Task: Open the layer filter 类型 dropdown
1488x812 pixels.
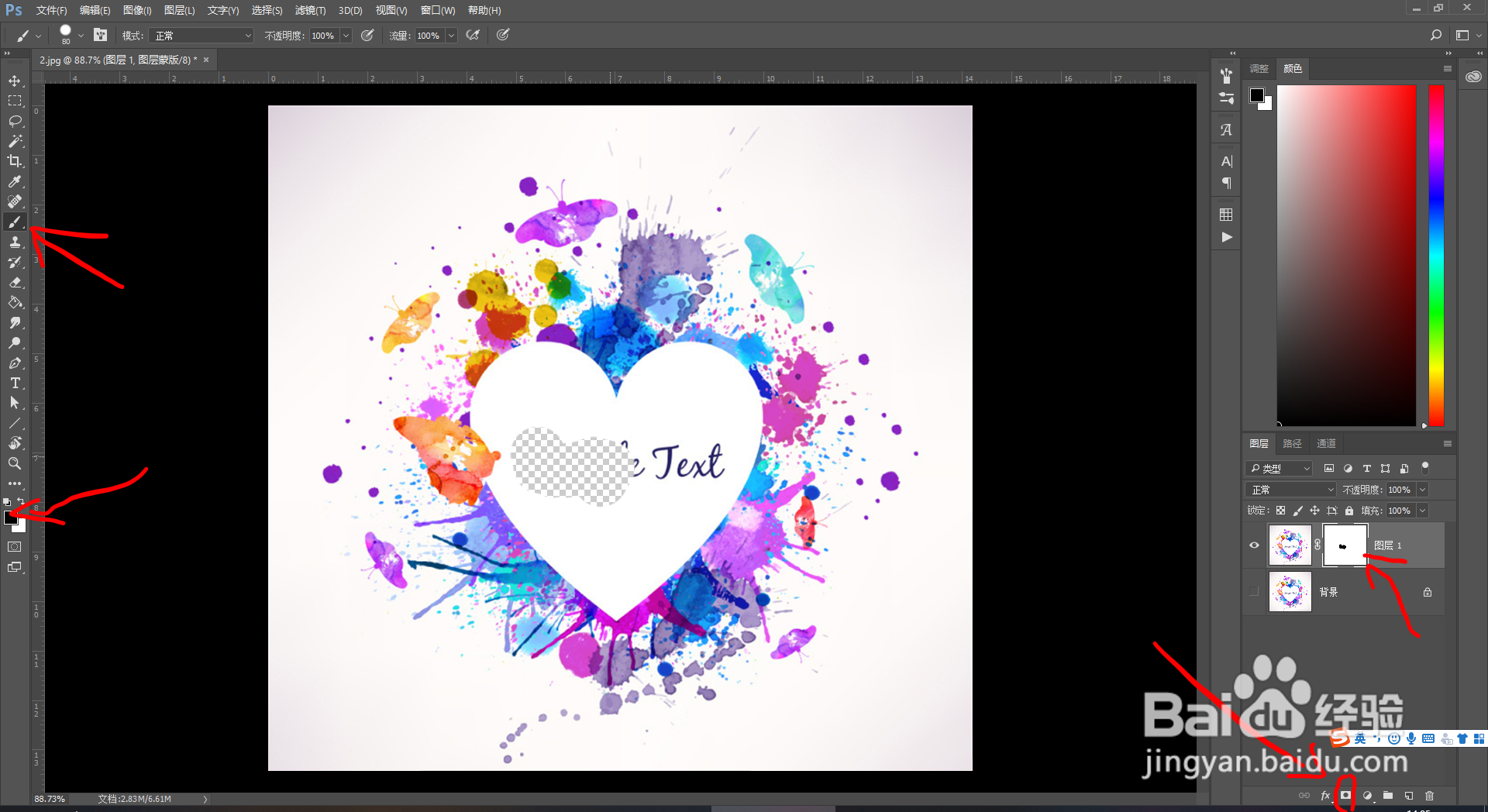Action: point(1280,468)
